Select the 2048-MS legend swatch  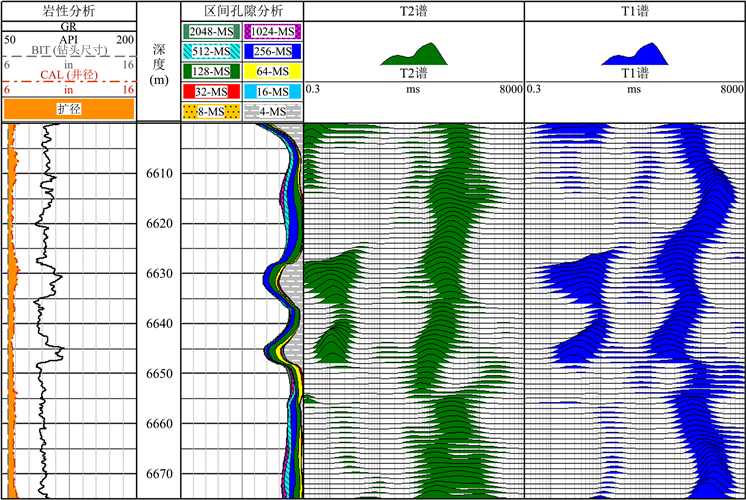pos(211,32)
